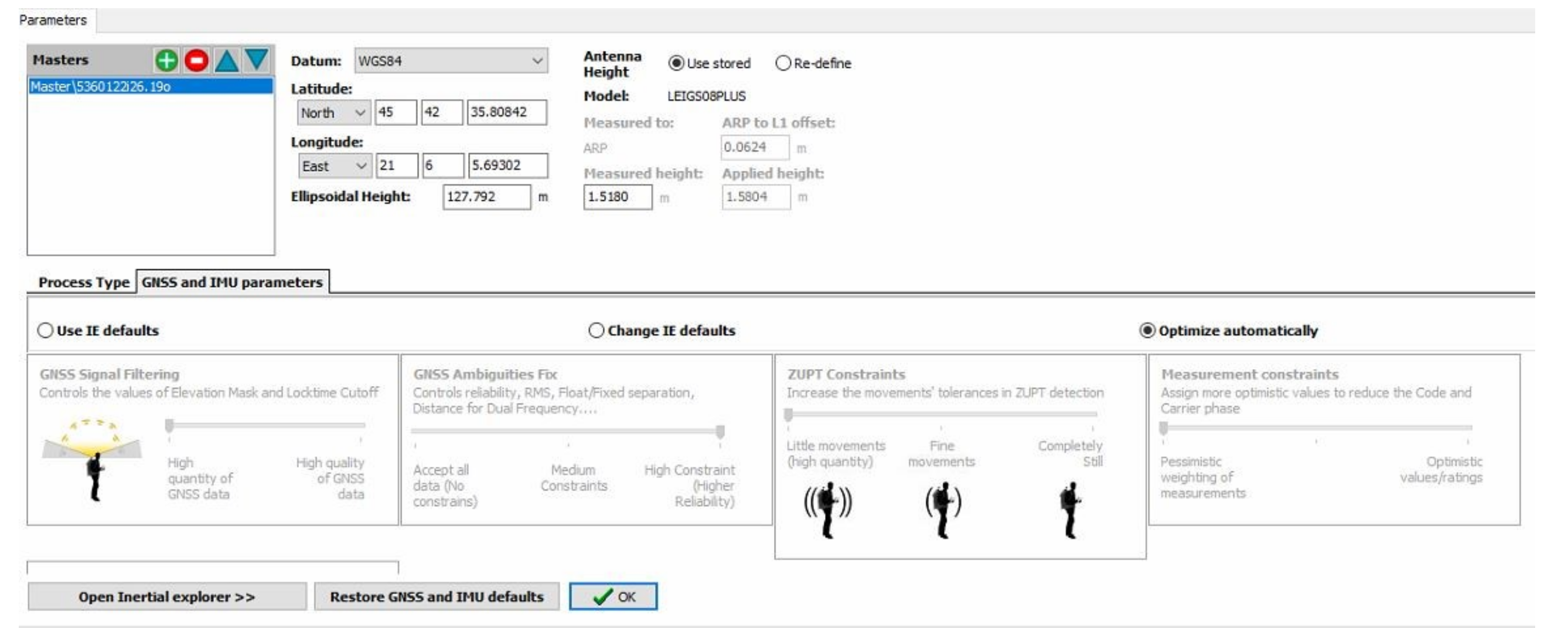1568x628 pixels.
Task: Move master down with blue down arrow
Action: pyautogui.click(x=256, y=60)
